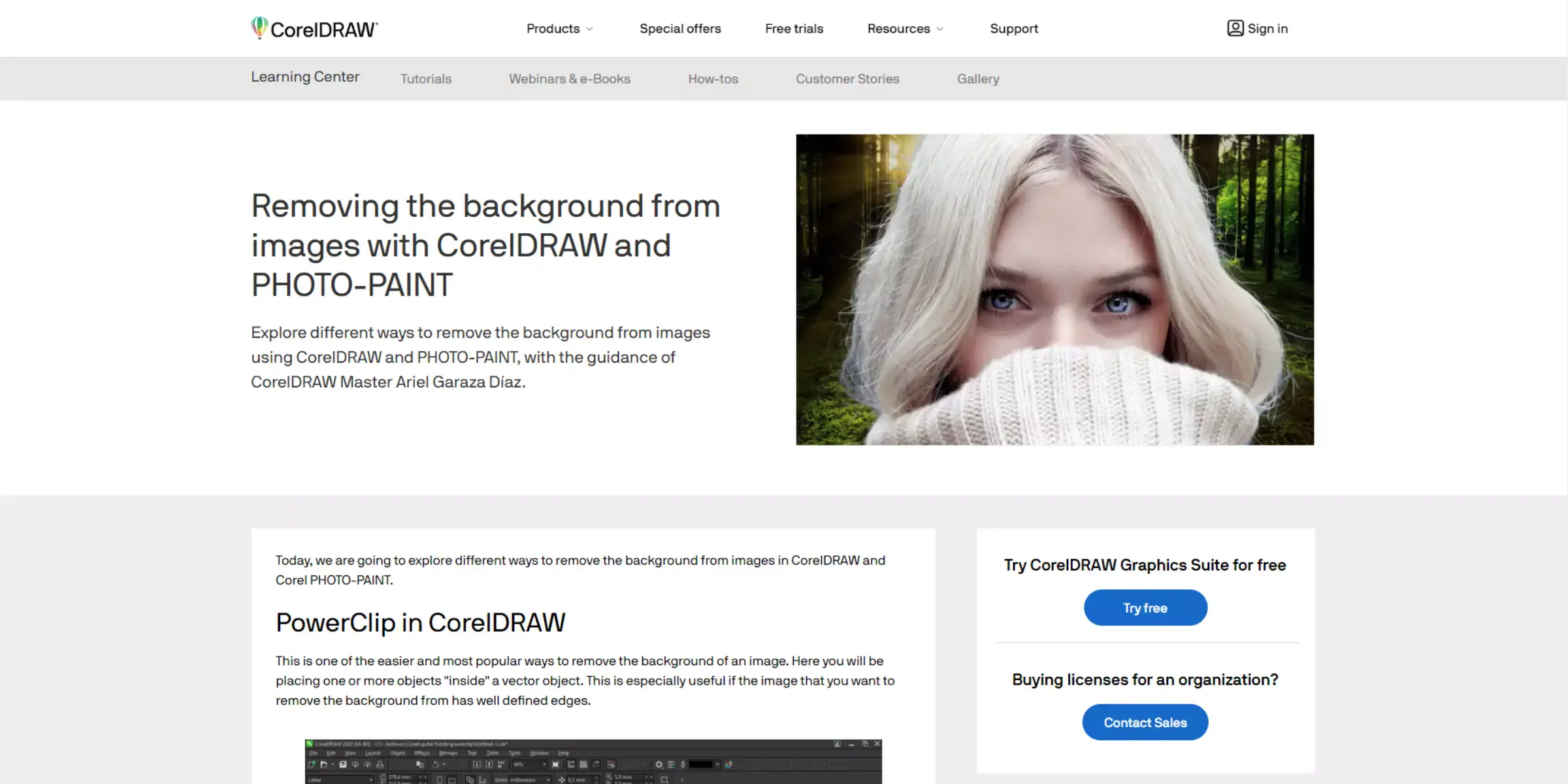
Task: Click the paragraph starting 'Today, we are going'
Action: pyautogui.click(x=581, y=570)
